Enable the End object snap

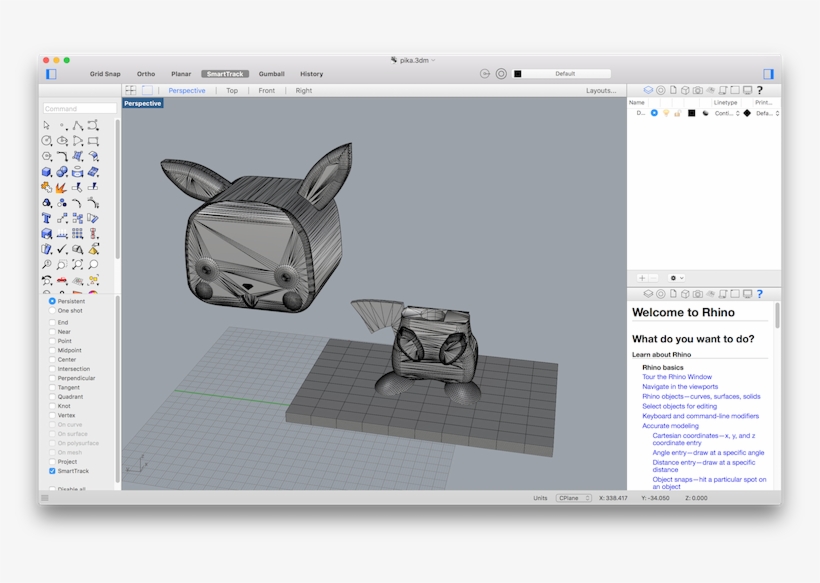pos(52,323)
